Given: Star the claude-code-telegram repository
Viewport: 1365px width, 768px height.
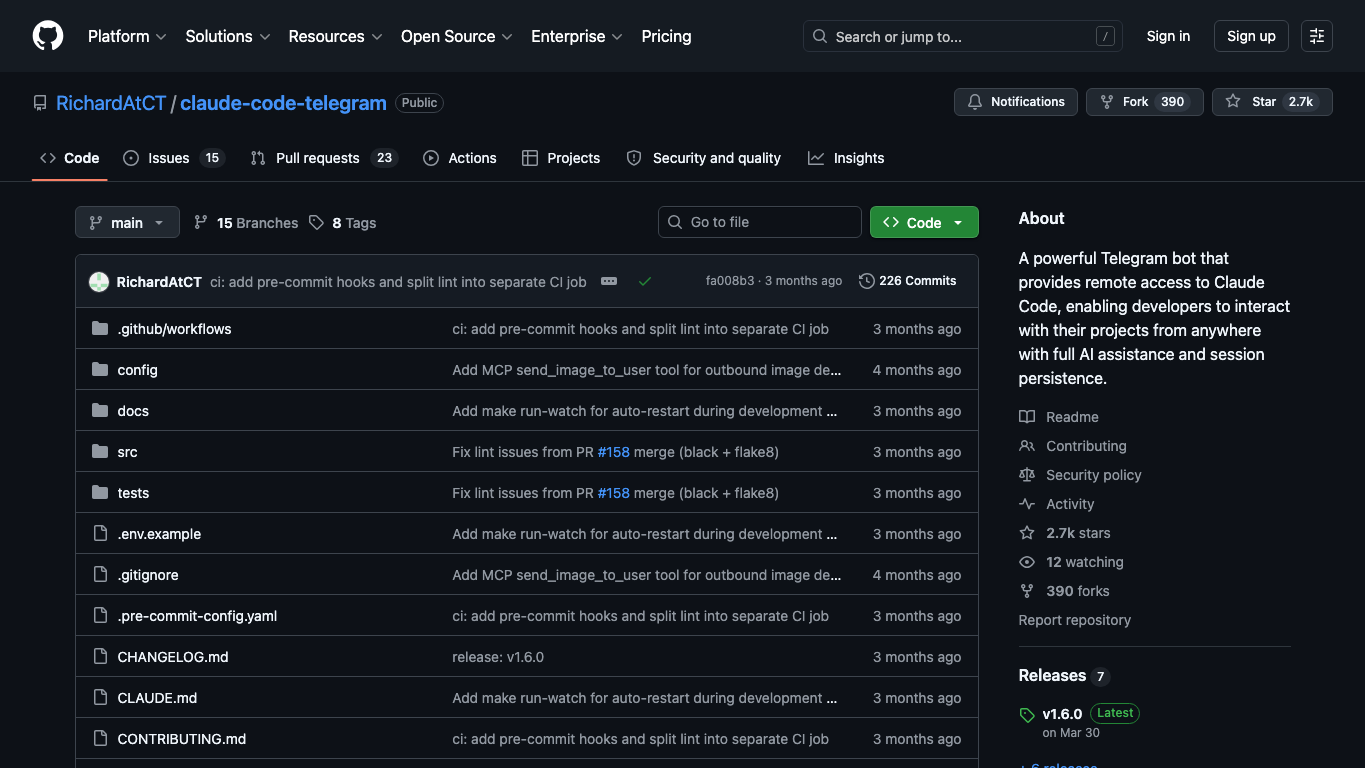Looking at the screenshot, I should (x=1272, y=102).
